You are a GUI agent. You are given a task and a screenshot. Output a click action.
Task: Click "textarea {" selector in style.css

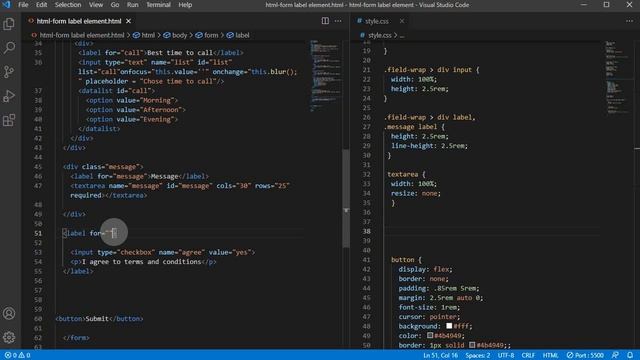click(x=406, y=174)
